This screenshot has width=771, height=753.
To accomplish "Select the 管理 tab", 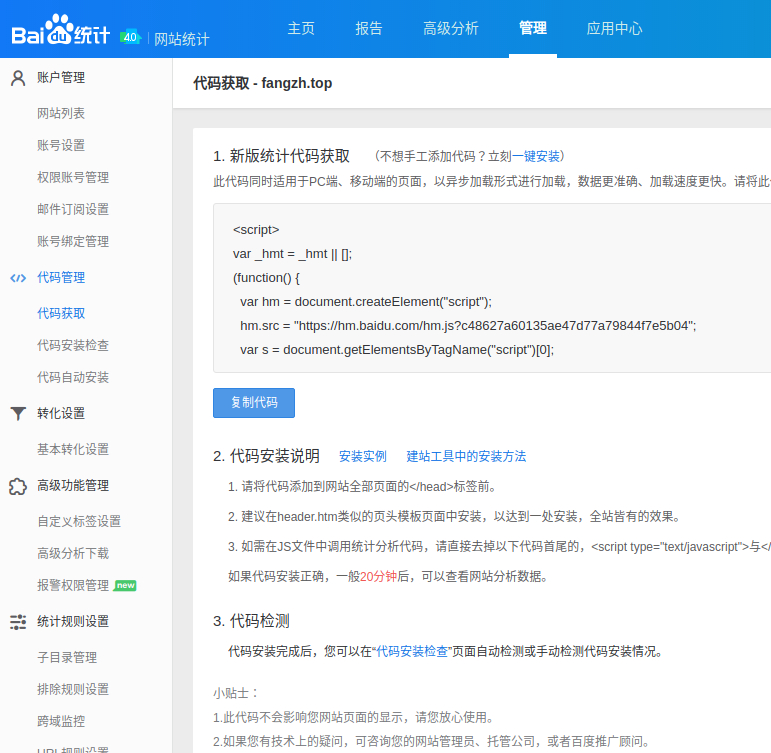I will 533,29.
